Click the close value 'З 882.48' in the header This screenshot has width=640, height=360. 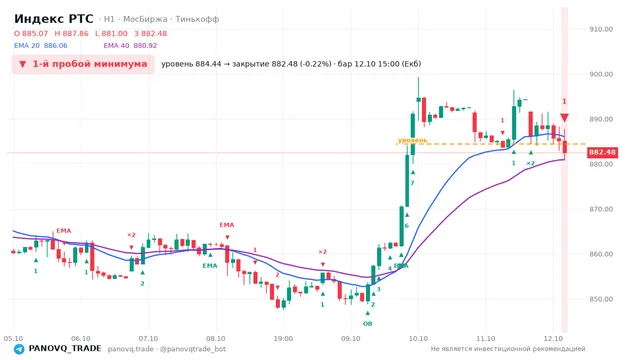[151, 33]
